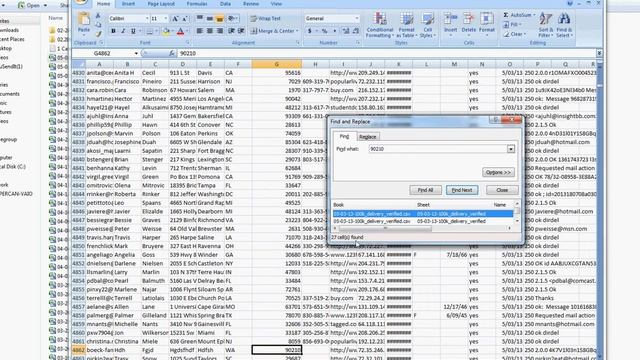Click the results list horizontal scrollbar
Screen dimensions: 640x360
(422, 229)
